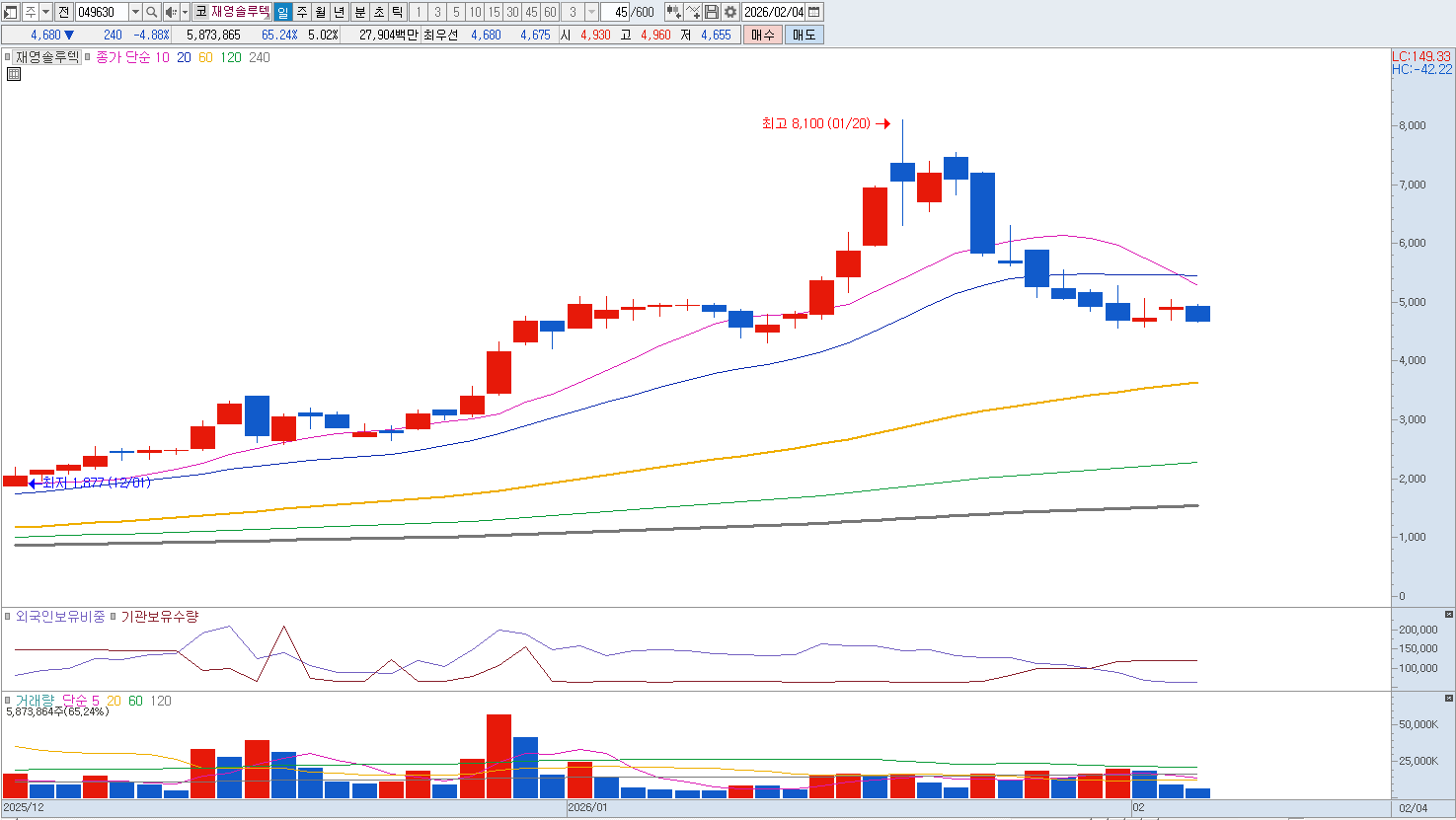Expand the dropdown arrow beside speaker icon
This screenshot has width=1456, height=820.
(185, 12)
